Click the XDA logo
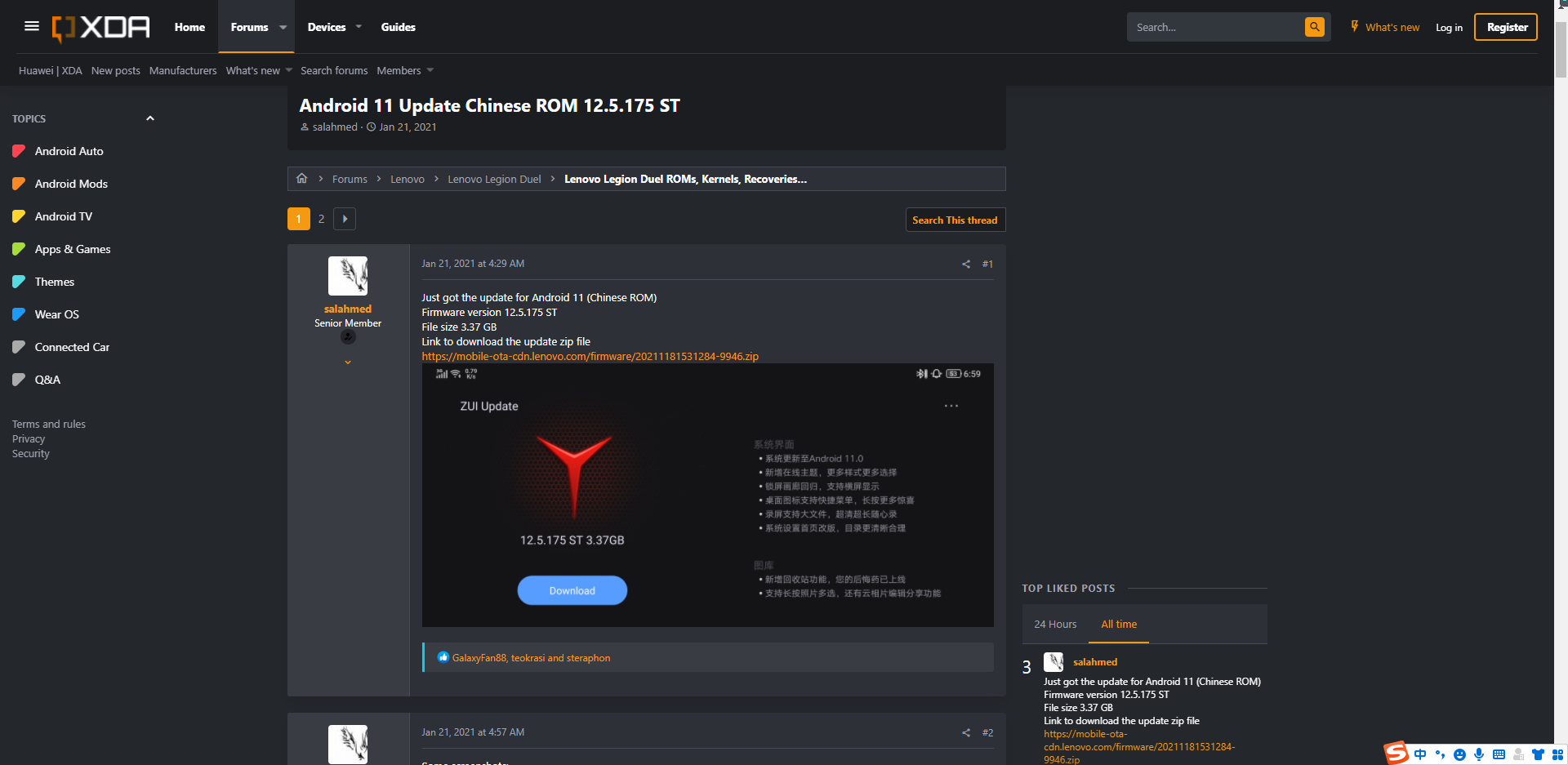Image resolution: width=1568 pixels, height=765 pixels. coord(100,28)
